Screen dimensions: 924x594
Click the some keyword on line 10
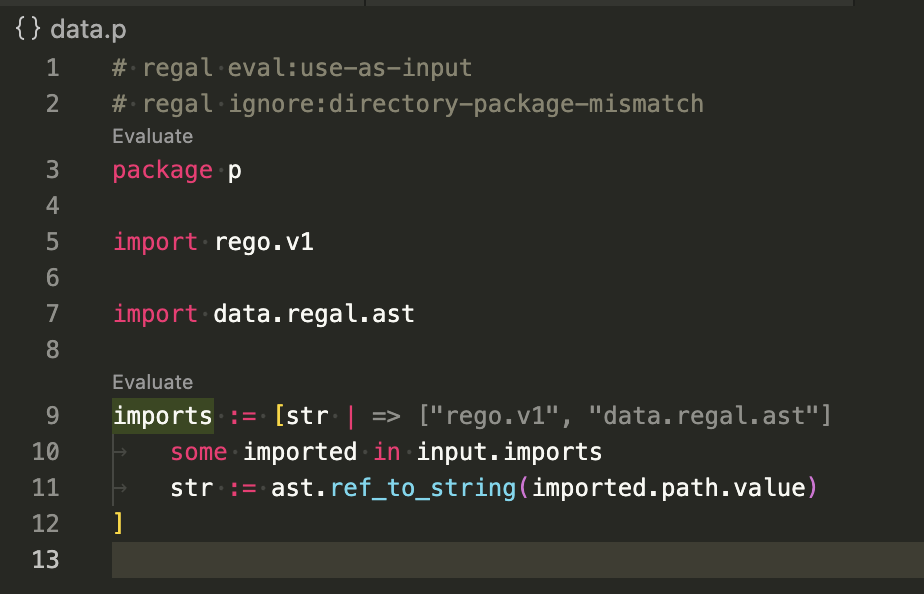198,452
